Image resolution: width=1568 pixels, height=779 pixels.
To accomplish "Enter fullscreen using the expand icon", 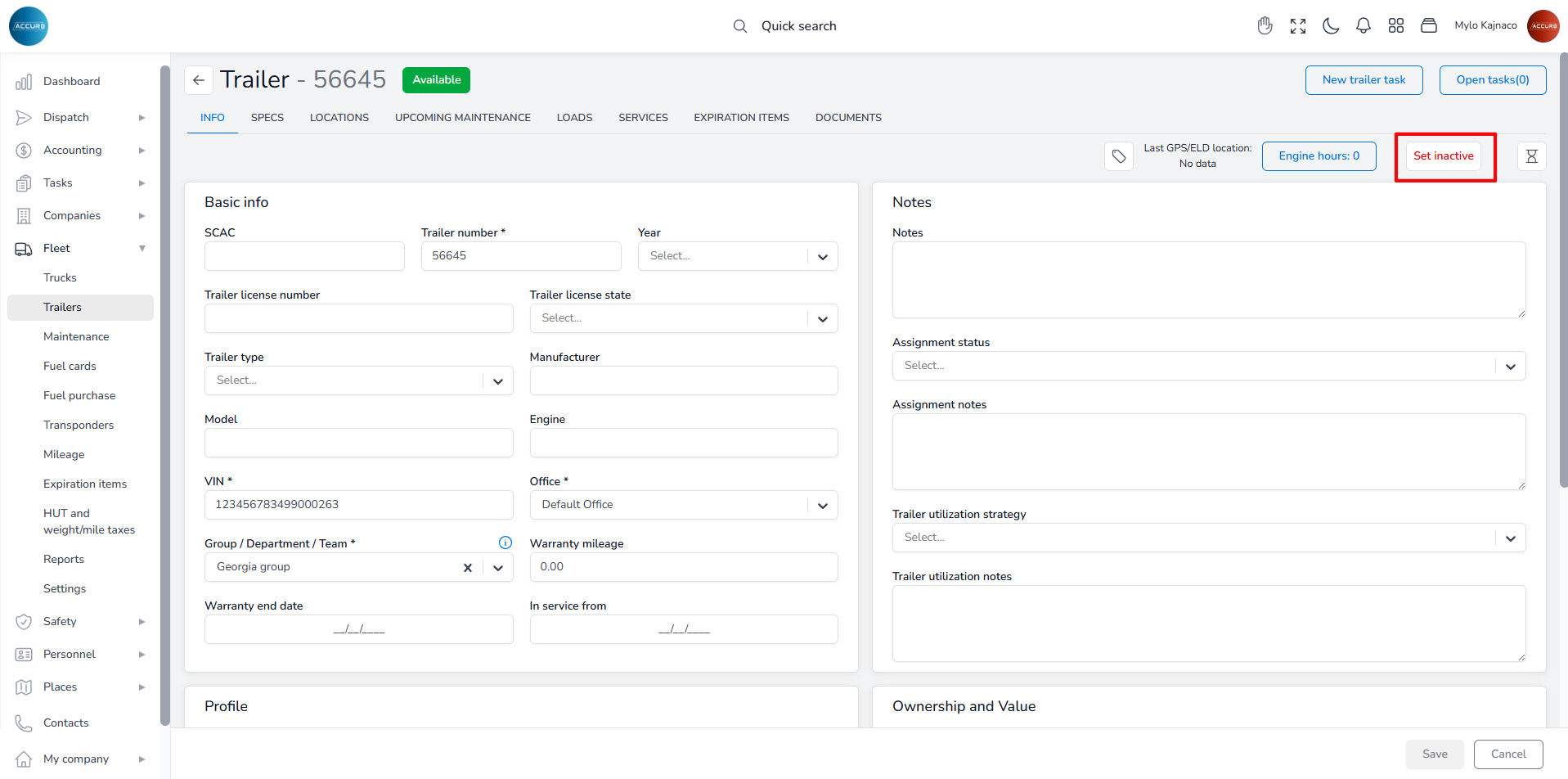I will 1298,26.
